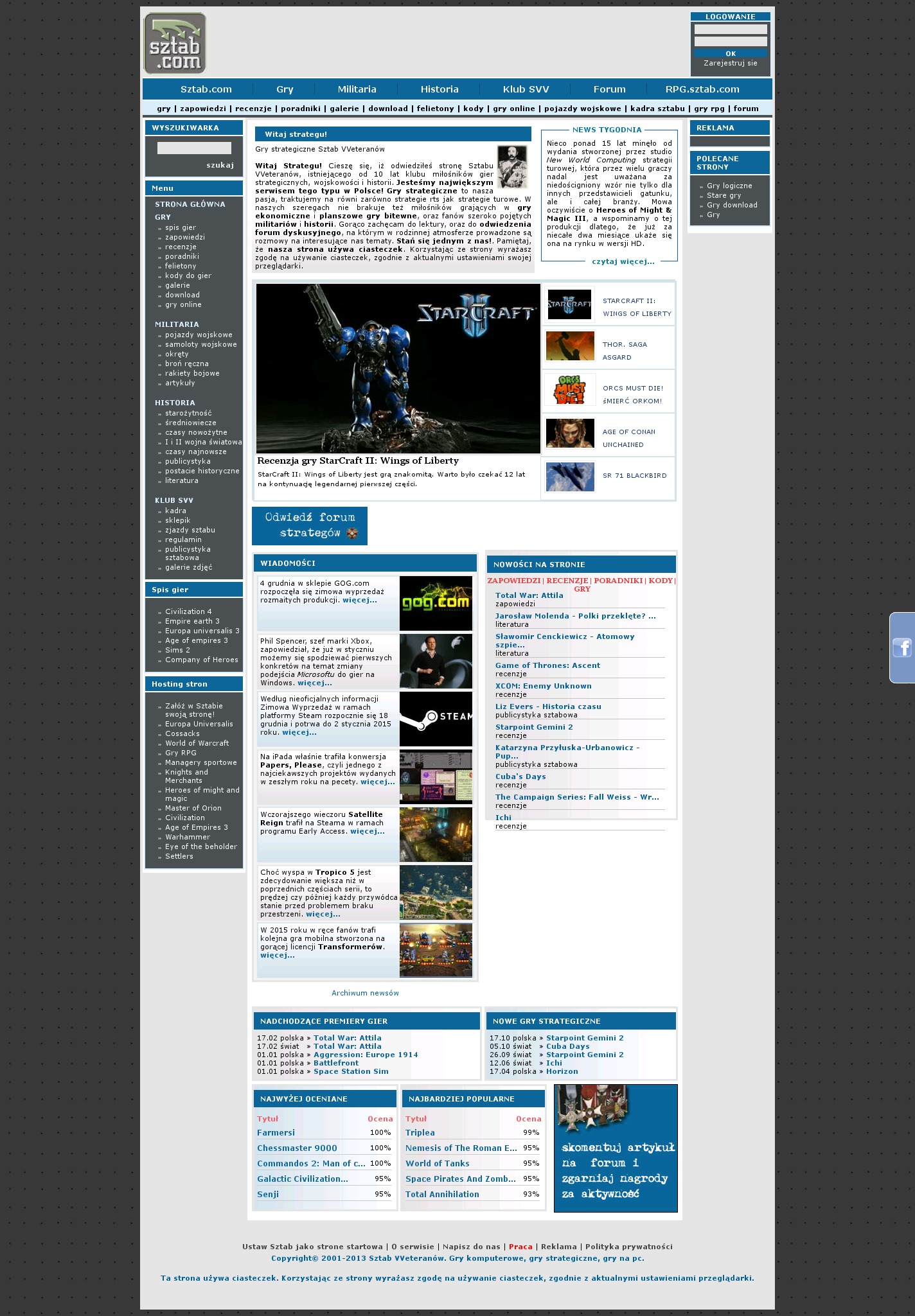Click the Steam logo news image
Screen dimensions: 915x1316
436,719
